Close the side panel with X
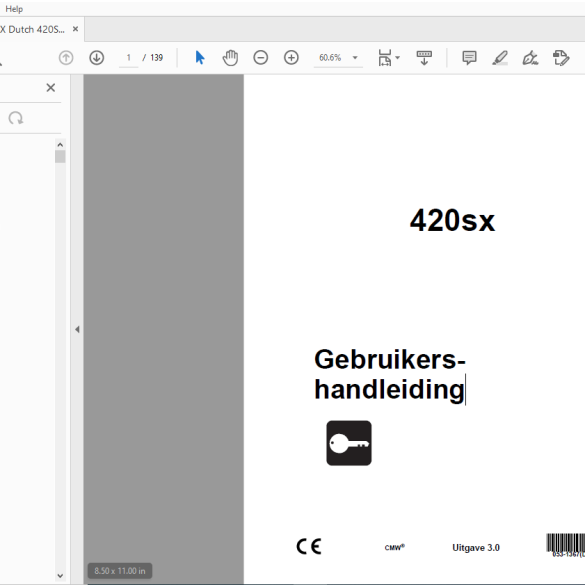 pos(51,88)
